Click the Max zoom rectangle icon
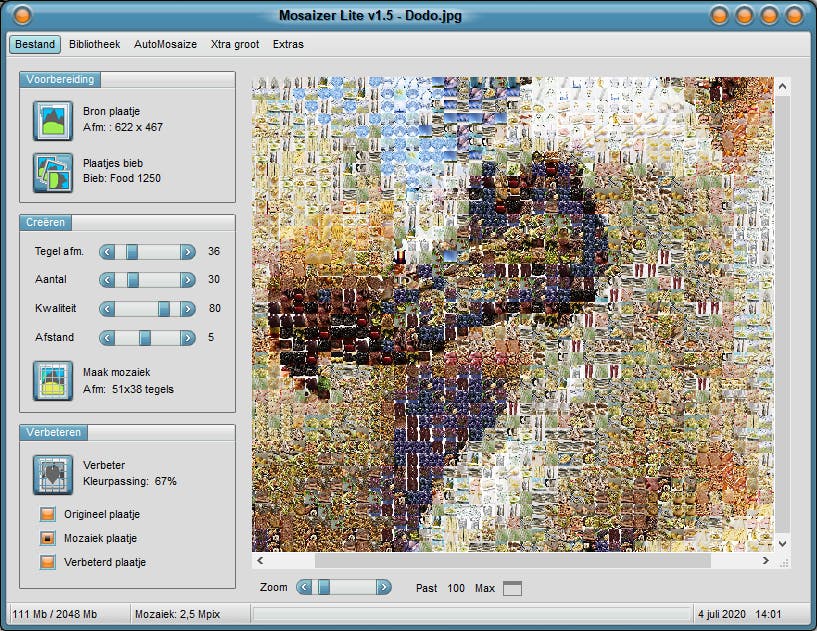Screen dimensions: 817x631 [x=512, y=588]
